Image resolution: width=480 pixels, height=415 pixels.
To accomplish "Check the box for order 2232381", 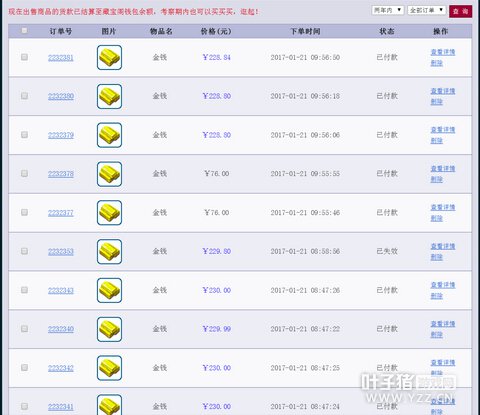I will point(24,57).
